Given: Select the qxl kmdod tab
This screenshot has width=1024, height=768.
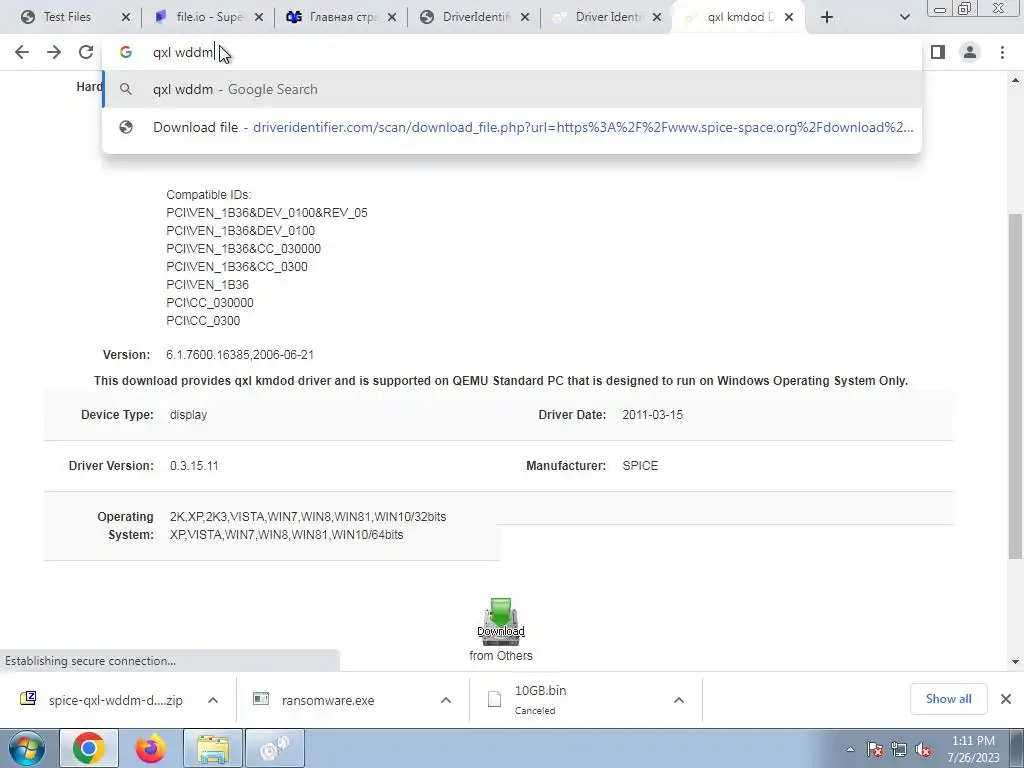Looking at the screenshot, I should pos(740,17).
